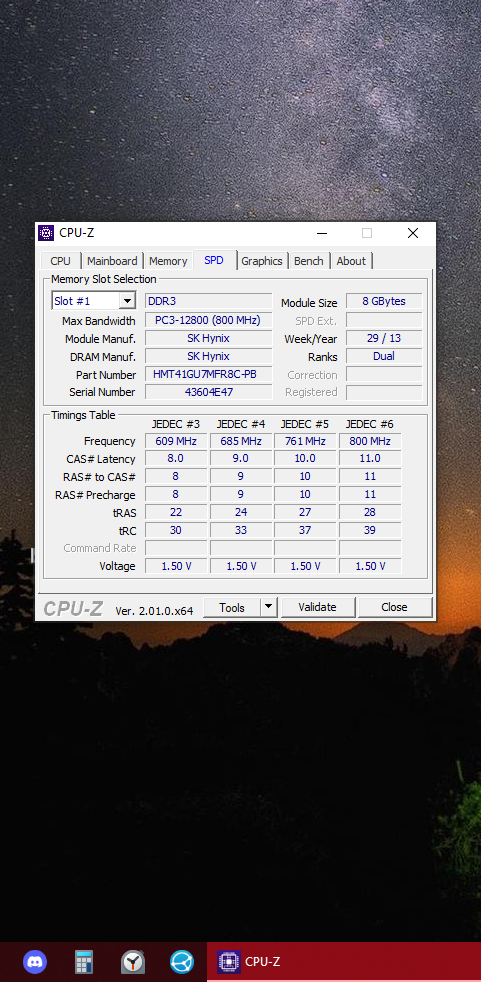Image resolution: width=481 pixels, height=982 pixels.
Task: Click the JEDEC #6 voltage 1.50 V cell
Action: [x=370, y=566]
